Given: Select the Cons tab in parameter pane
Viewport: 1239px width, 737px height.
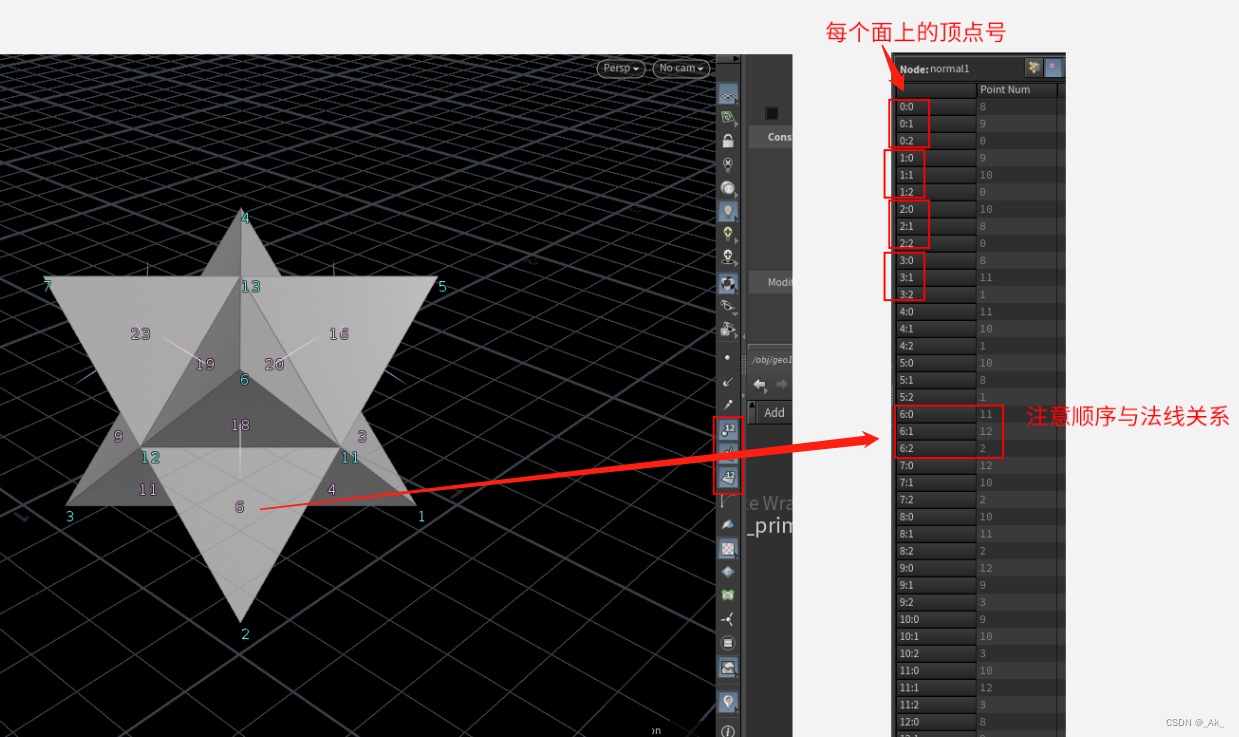Looking at the screenshot, I should [778, 137].
